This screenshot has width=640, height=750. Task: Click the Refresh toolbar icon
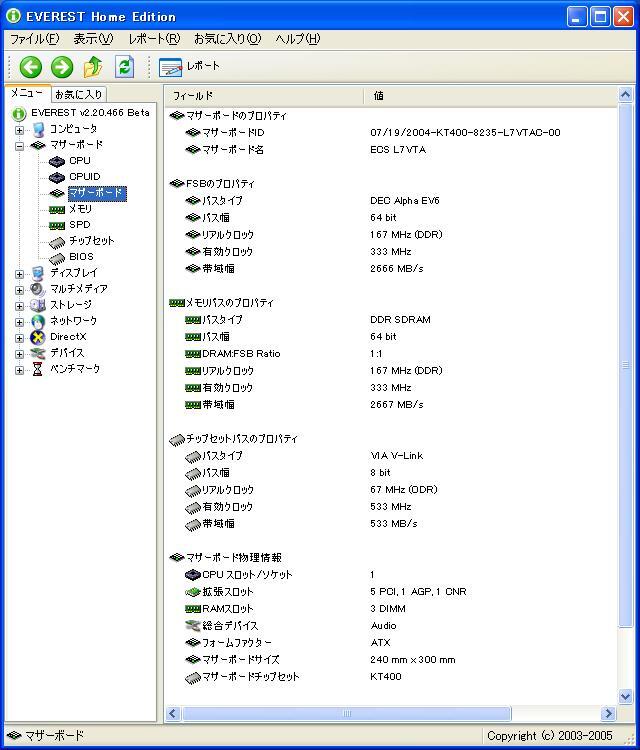click(124, 67)
